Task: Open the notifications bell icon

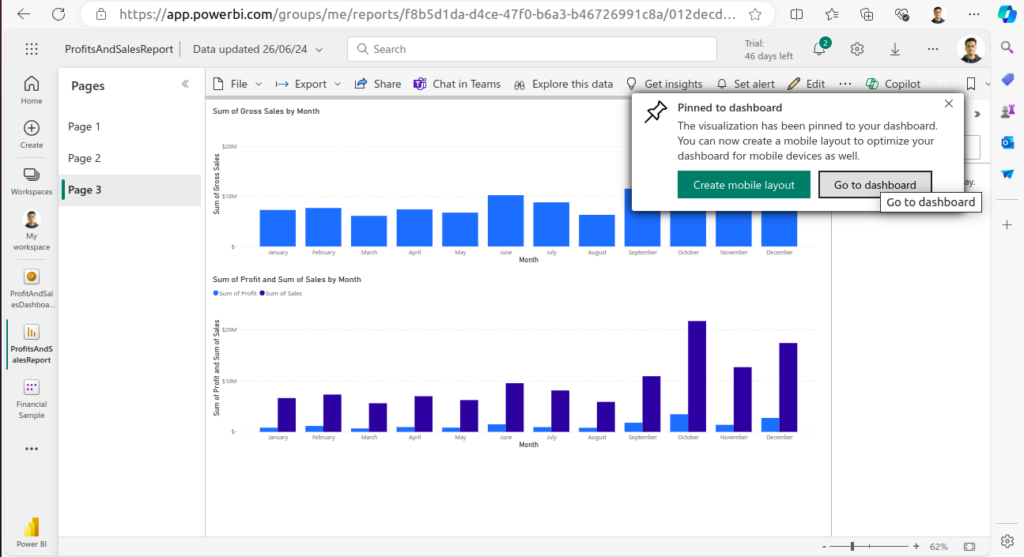Action: pyautogui.click(x=820, y=49)
